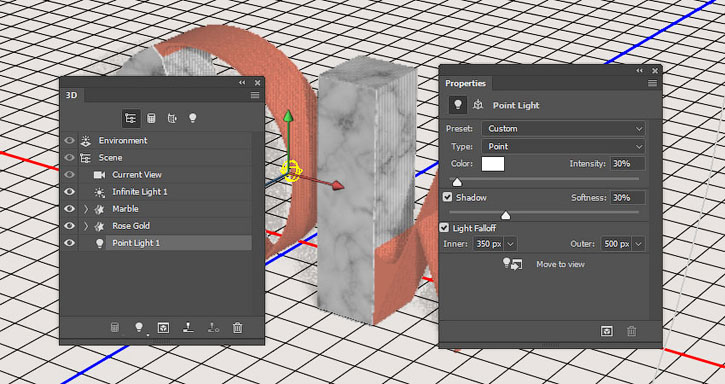The height and width of the screenshot is (384, 725).
Task: Click render icon in Properties panel footer
Action: pyautogui.click(x=607, y=331)
